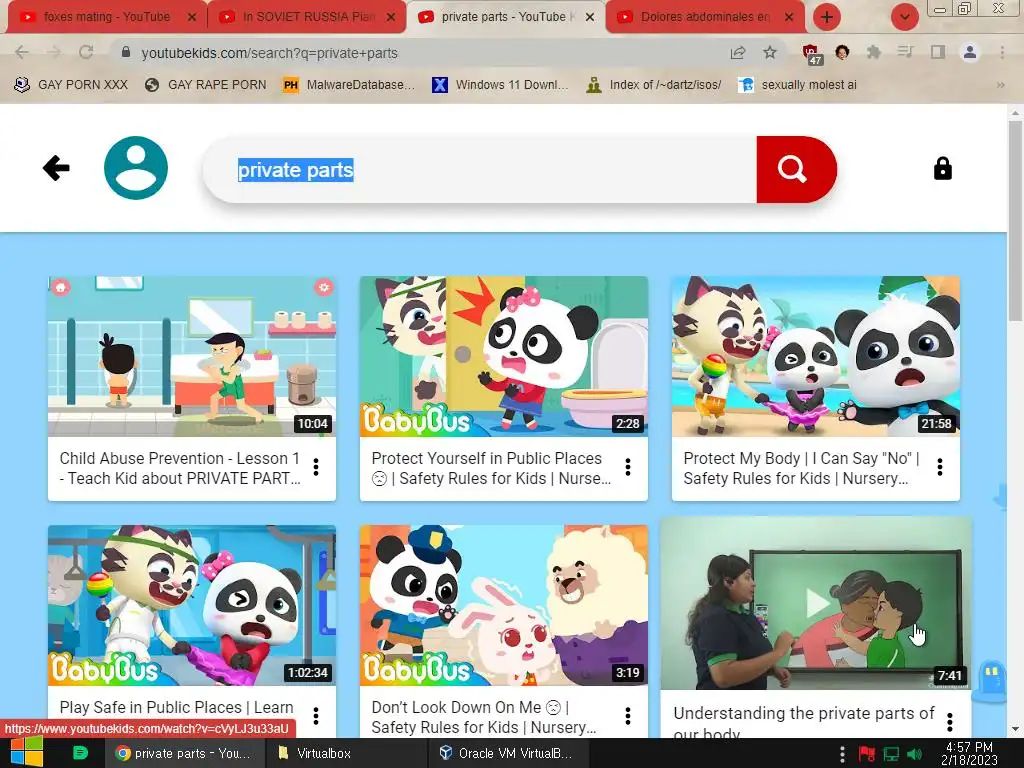
Task: Open options menu for Protect My Body video
Action: click(x=940, y=467)
